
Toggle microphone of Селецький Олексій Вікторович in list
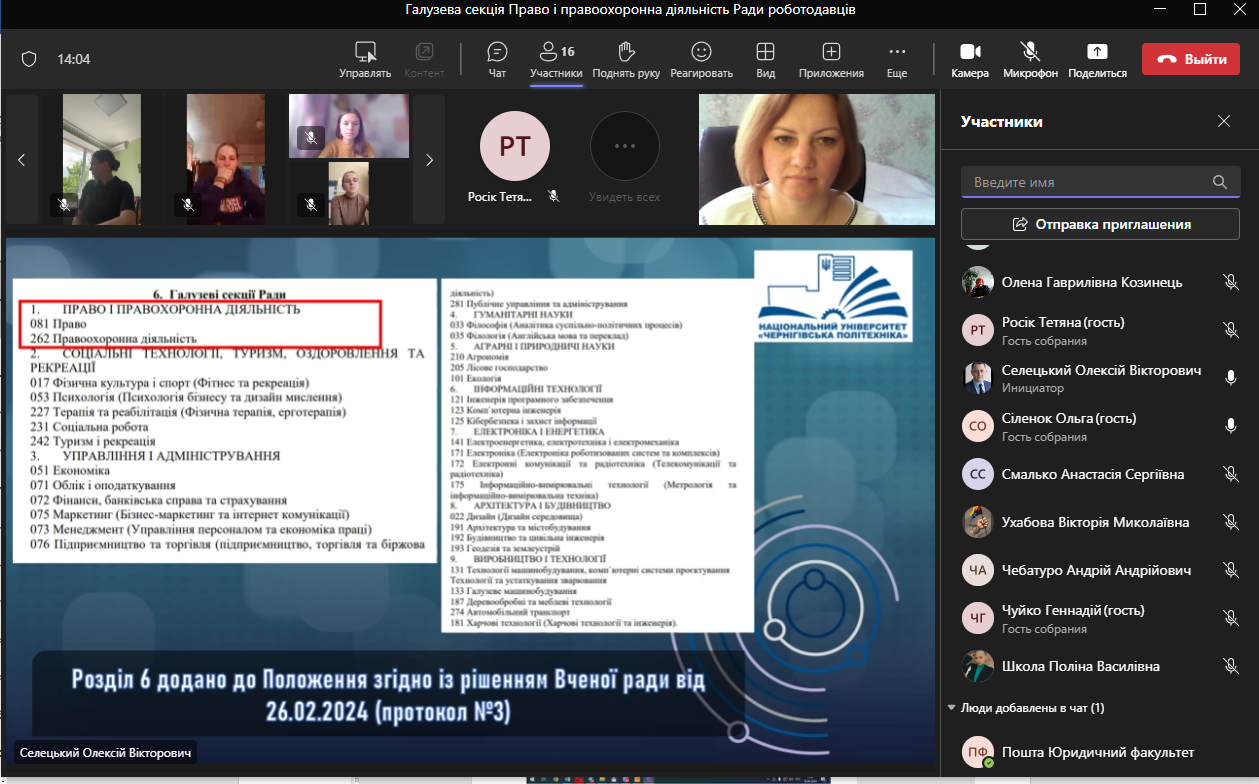point(1231,378)
